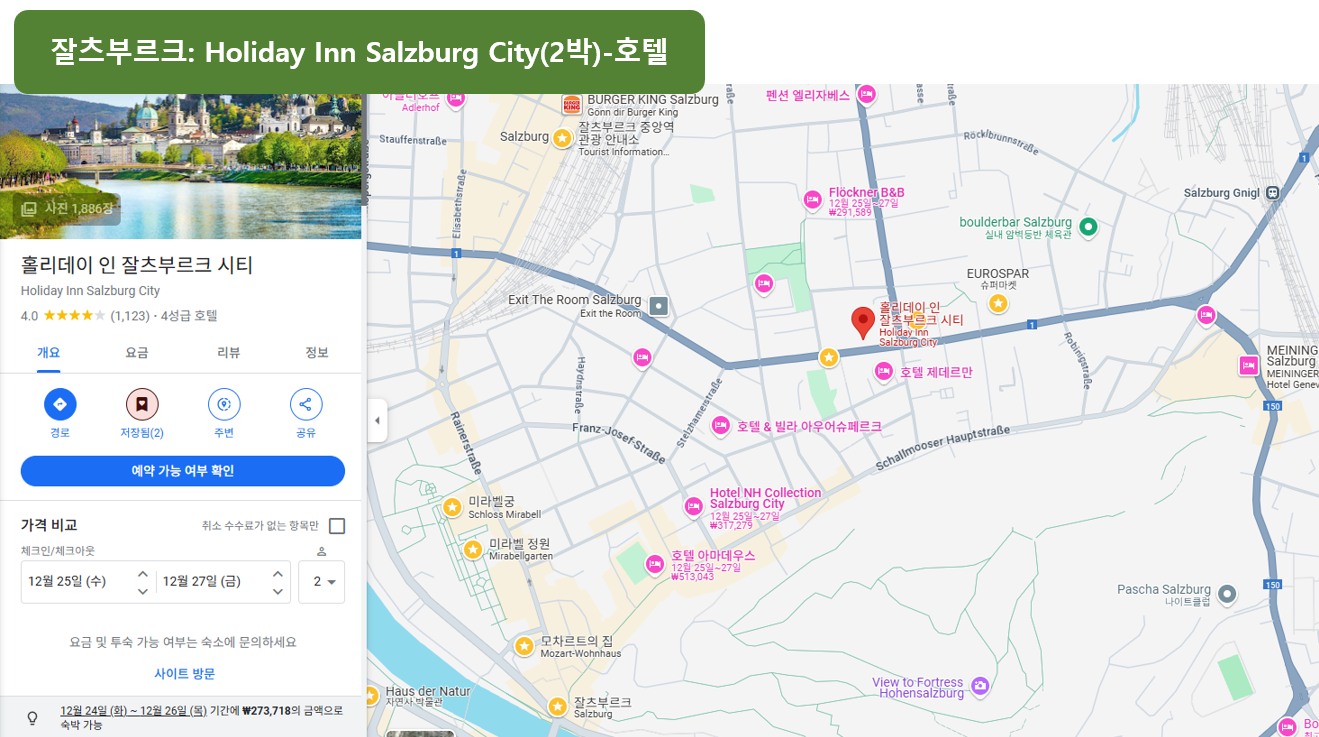The width and height of the screenshot is (1319, 737).
Task: Enable 취소 수수료가 없는 항목만 checkbox
Action: point(337,526)
